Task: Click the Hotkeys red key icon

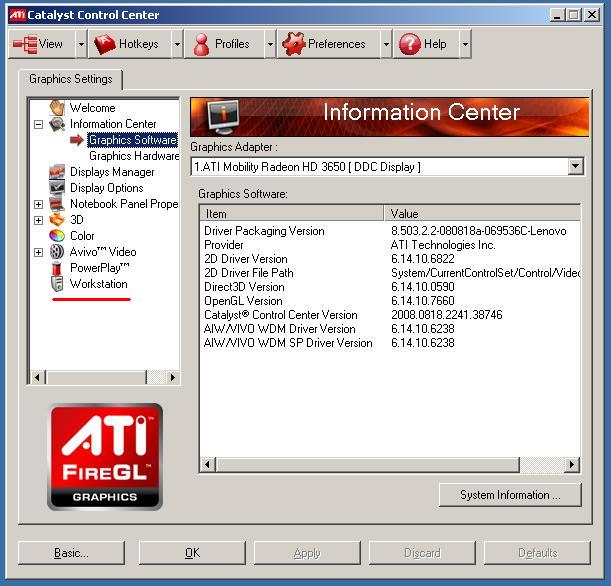Action: pyautogui.click(x=105, y=44)
